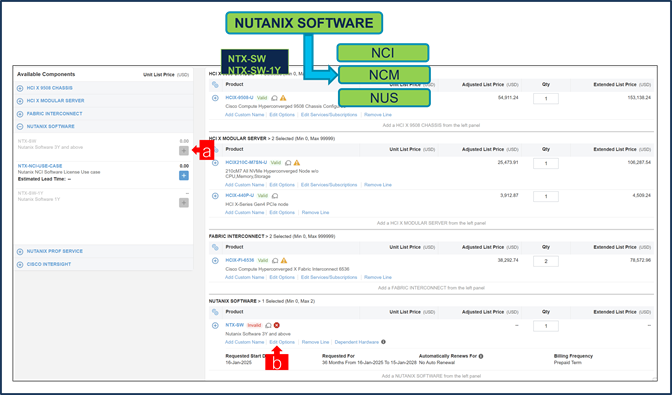The image size is (672, 395).
Task: Click Edit Services/Subscriptions for HCIX-FI-6536
Action: pos(329,277)
